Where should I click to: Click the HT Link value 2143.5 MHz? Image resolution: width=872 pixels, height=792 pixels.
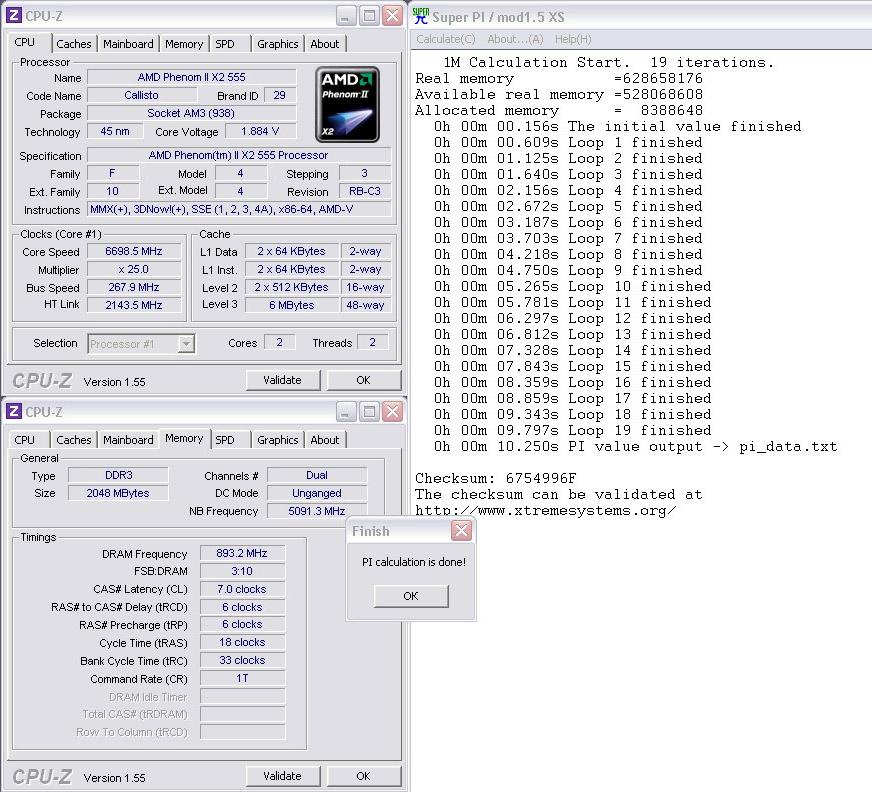pyautogui.click(x=134, y=305)
